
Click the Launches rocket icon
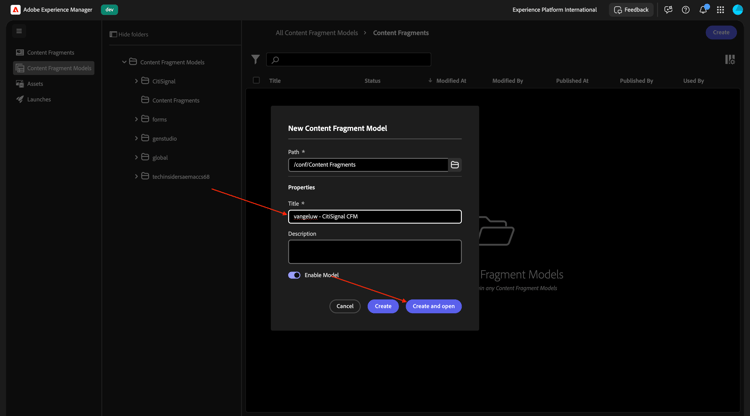20,99
